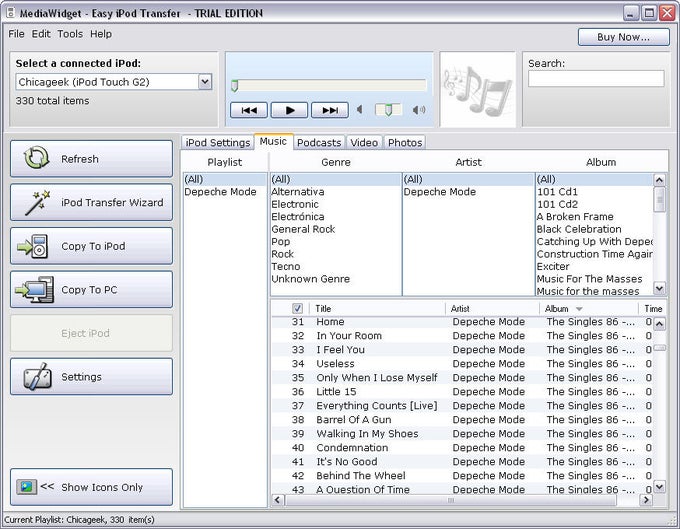Adjust the volume slider

click(388, 110)
